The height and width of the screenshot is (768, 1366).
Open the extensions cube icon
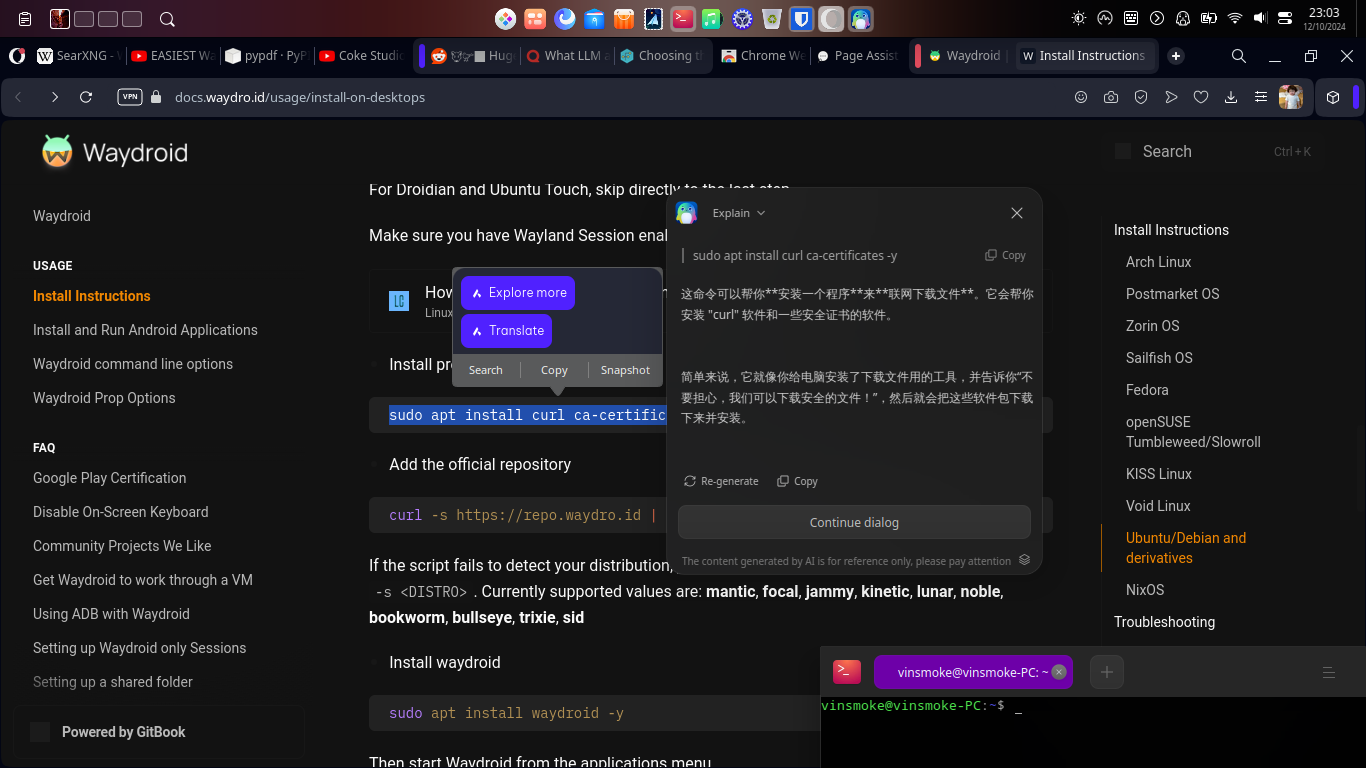click(x=1333, y=97)
